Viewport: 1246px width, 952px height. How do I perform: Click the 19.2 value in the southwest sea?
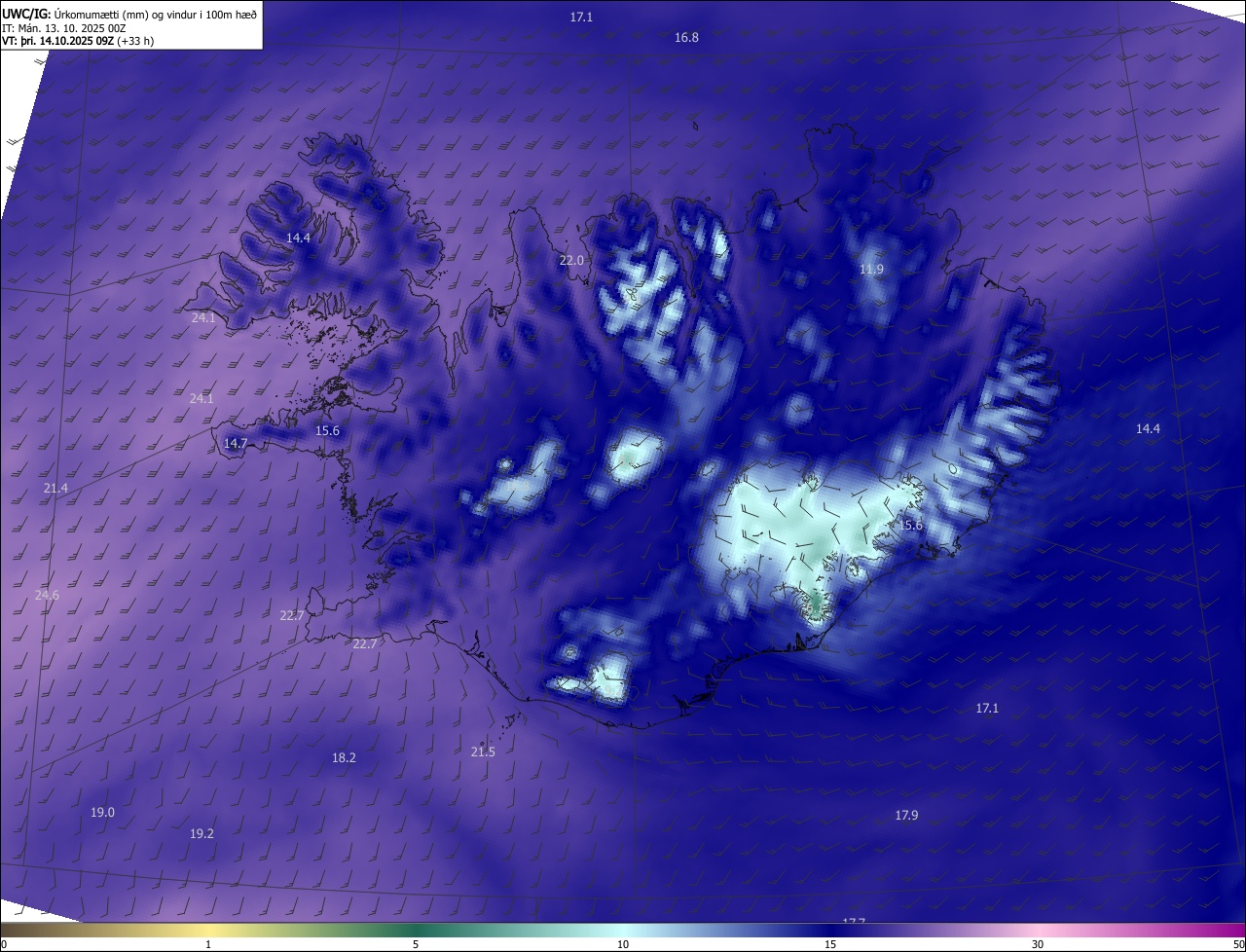pyautogui.click(x=202, y=833)
